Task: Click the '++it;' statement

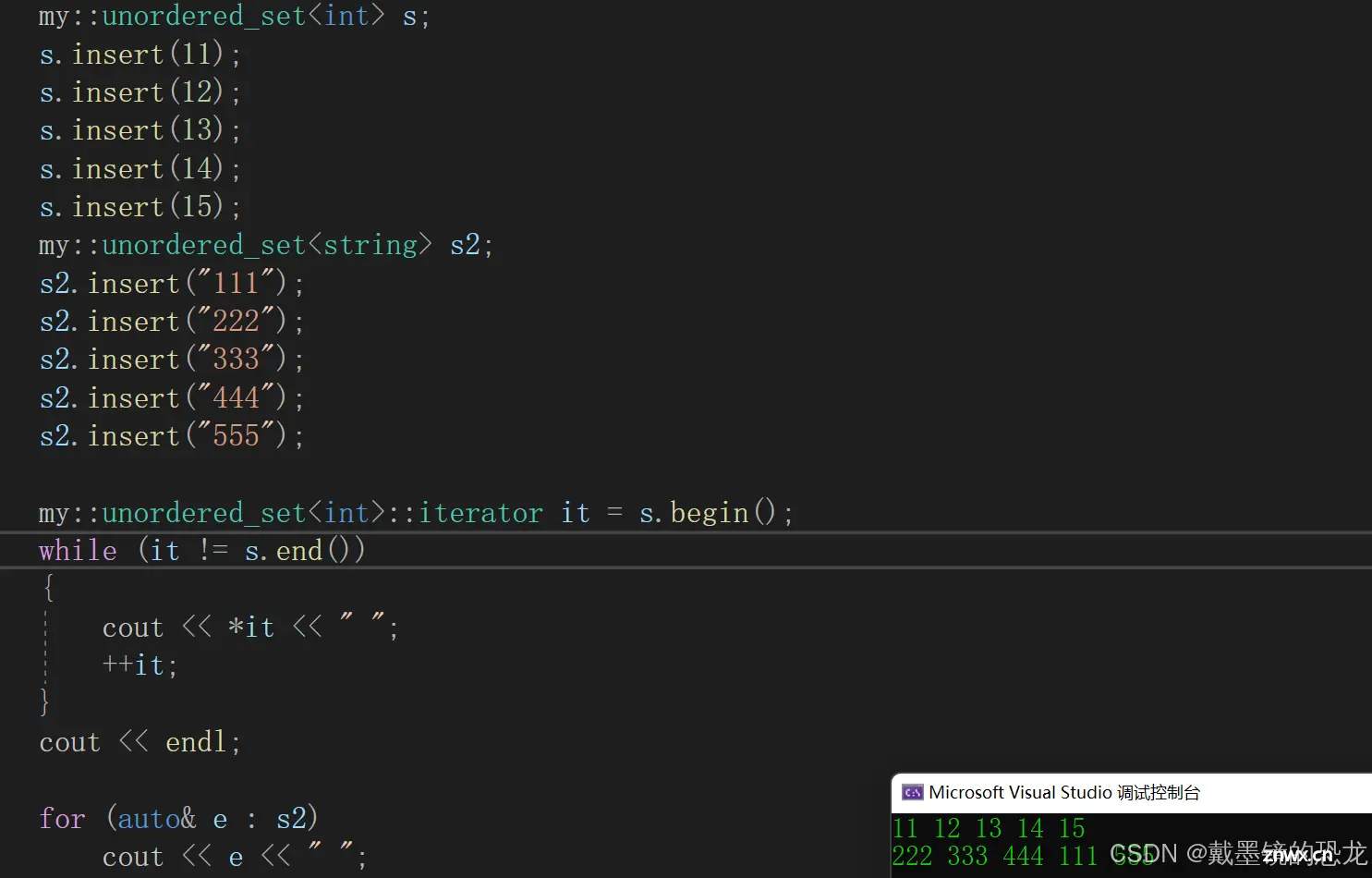Action: tap(140, 665)
